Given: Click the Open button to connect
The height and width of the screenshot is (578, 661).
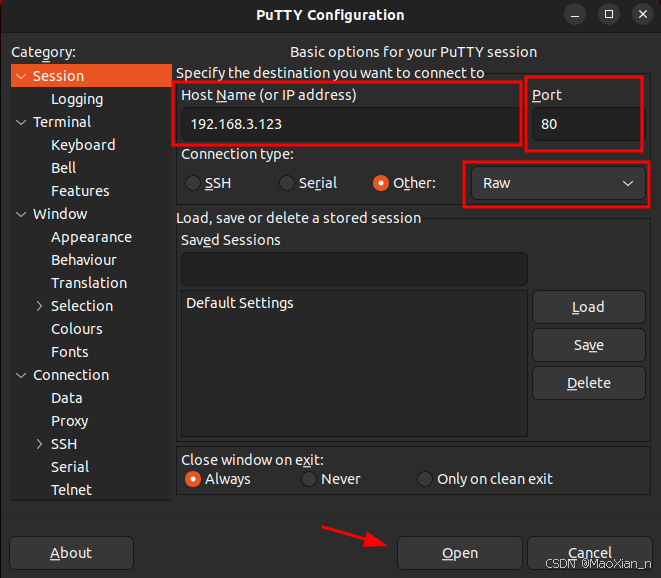Looking at the screenshot, I should (460, 553).
